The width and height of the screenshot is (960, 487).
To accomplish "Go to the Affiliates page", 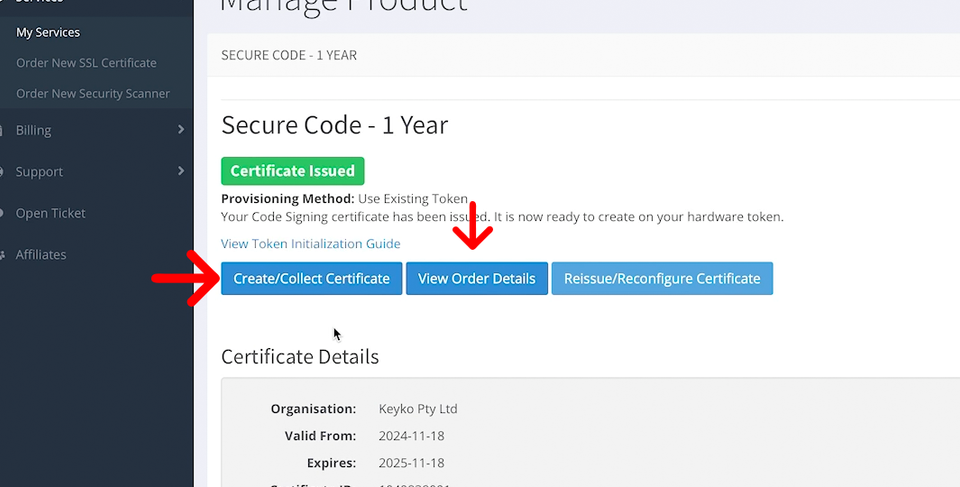I will coord(41,255).
